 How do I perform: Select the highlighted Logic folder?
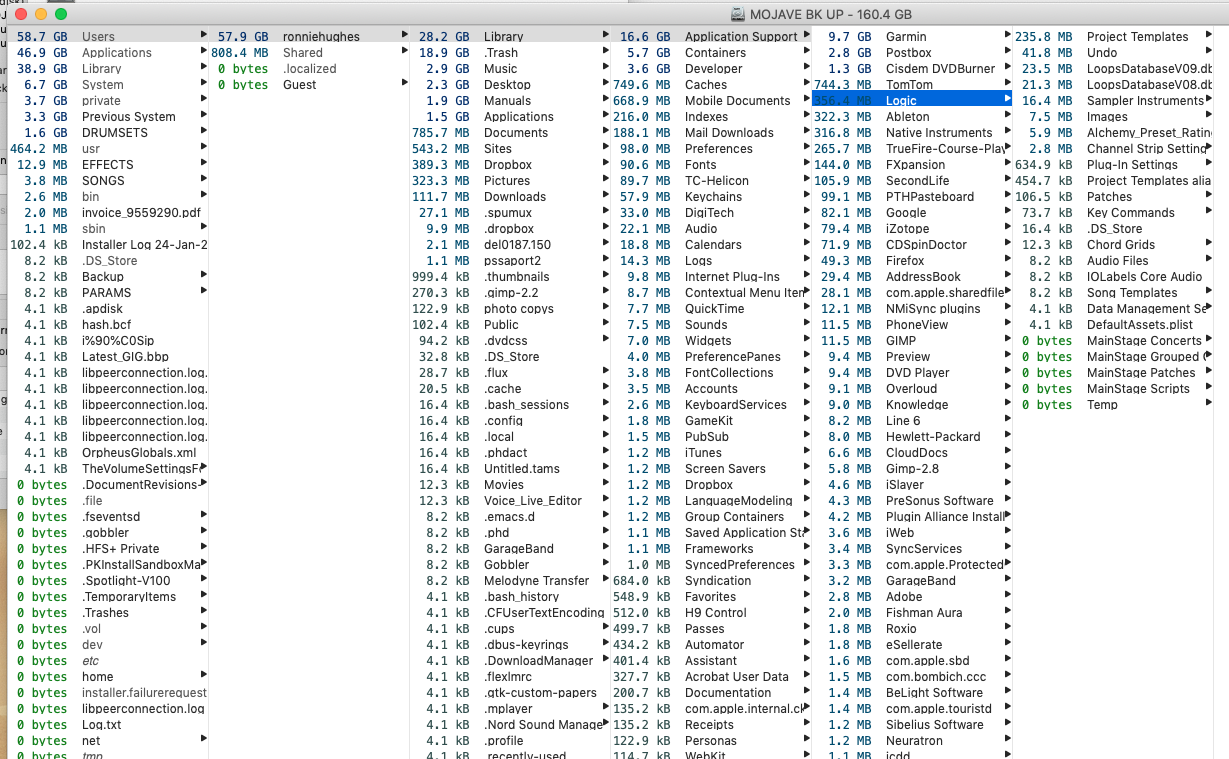(x=912, y=101)
